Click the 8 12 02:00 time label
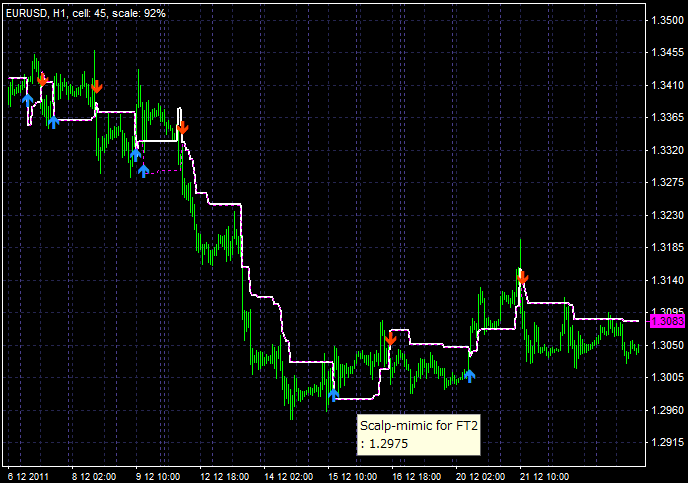 coord(94,476)
